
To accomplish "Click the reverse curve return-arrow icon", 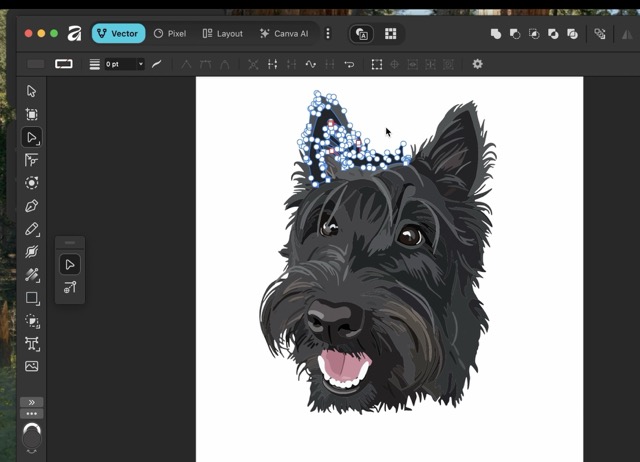I will [x=349, y=64].
